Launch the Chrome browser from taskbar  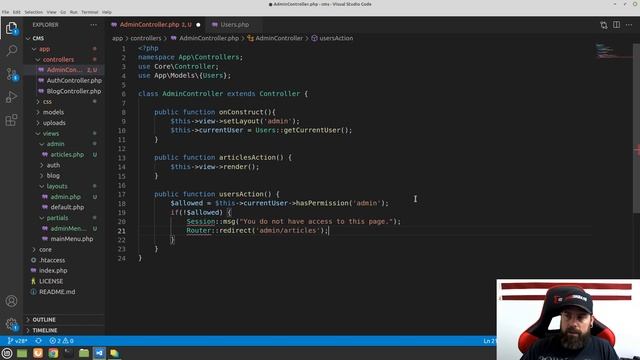pyautogui.click(x=53, y=353)
